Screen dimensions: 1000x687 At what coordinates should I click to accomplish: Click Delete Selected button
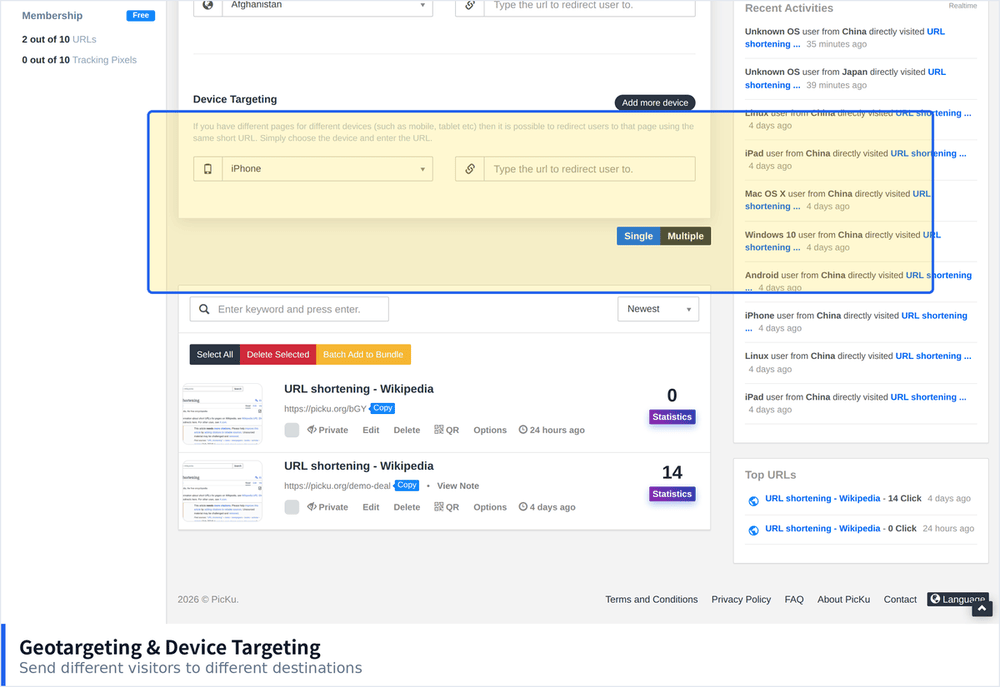[278, 355]
